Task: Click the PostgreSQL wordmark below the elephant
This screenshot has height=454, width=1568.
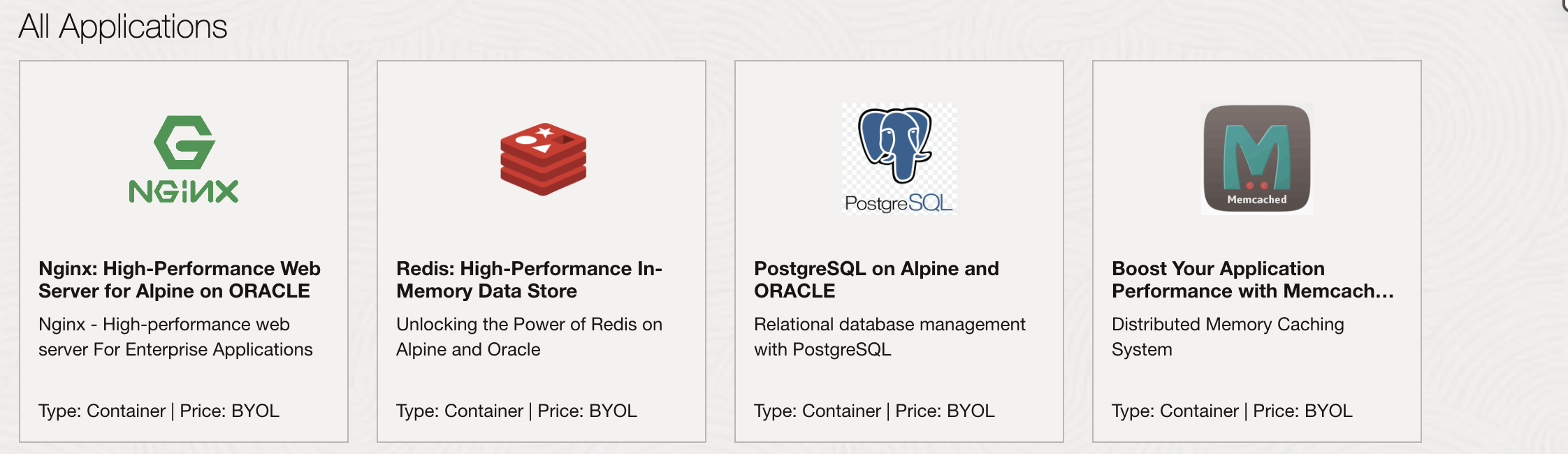Action: (x=898, y=203)
